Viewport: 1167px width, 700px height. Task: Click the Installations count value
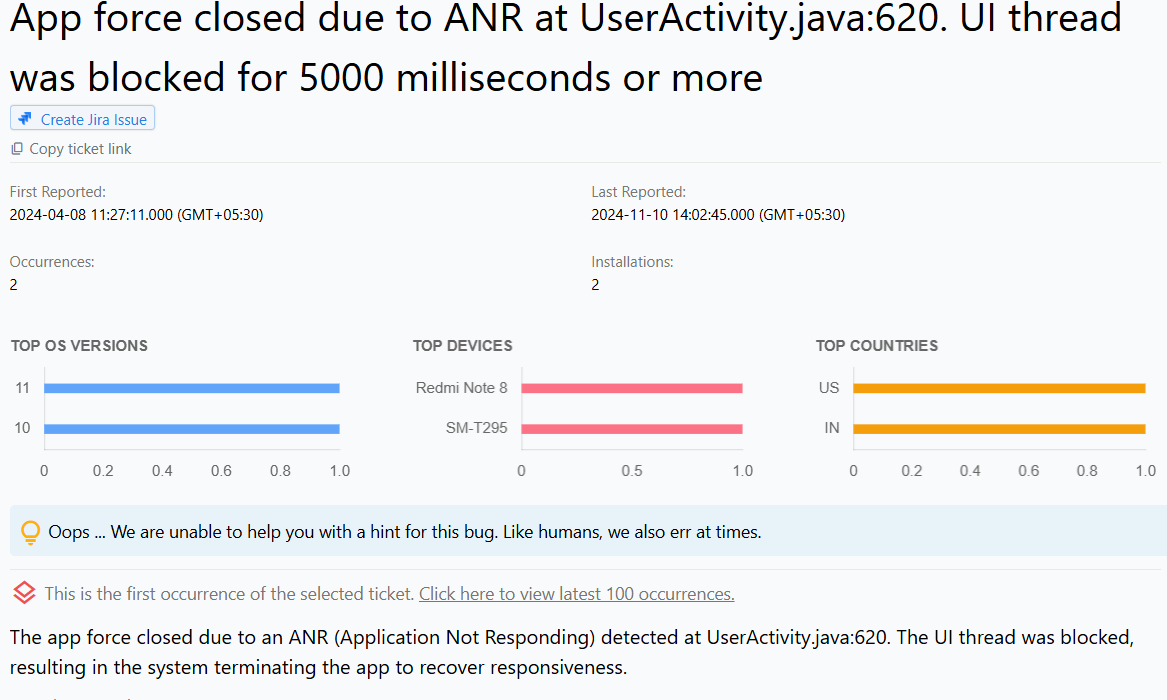(594, 284)
